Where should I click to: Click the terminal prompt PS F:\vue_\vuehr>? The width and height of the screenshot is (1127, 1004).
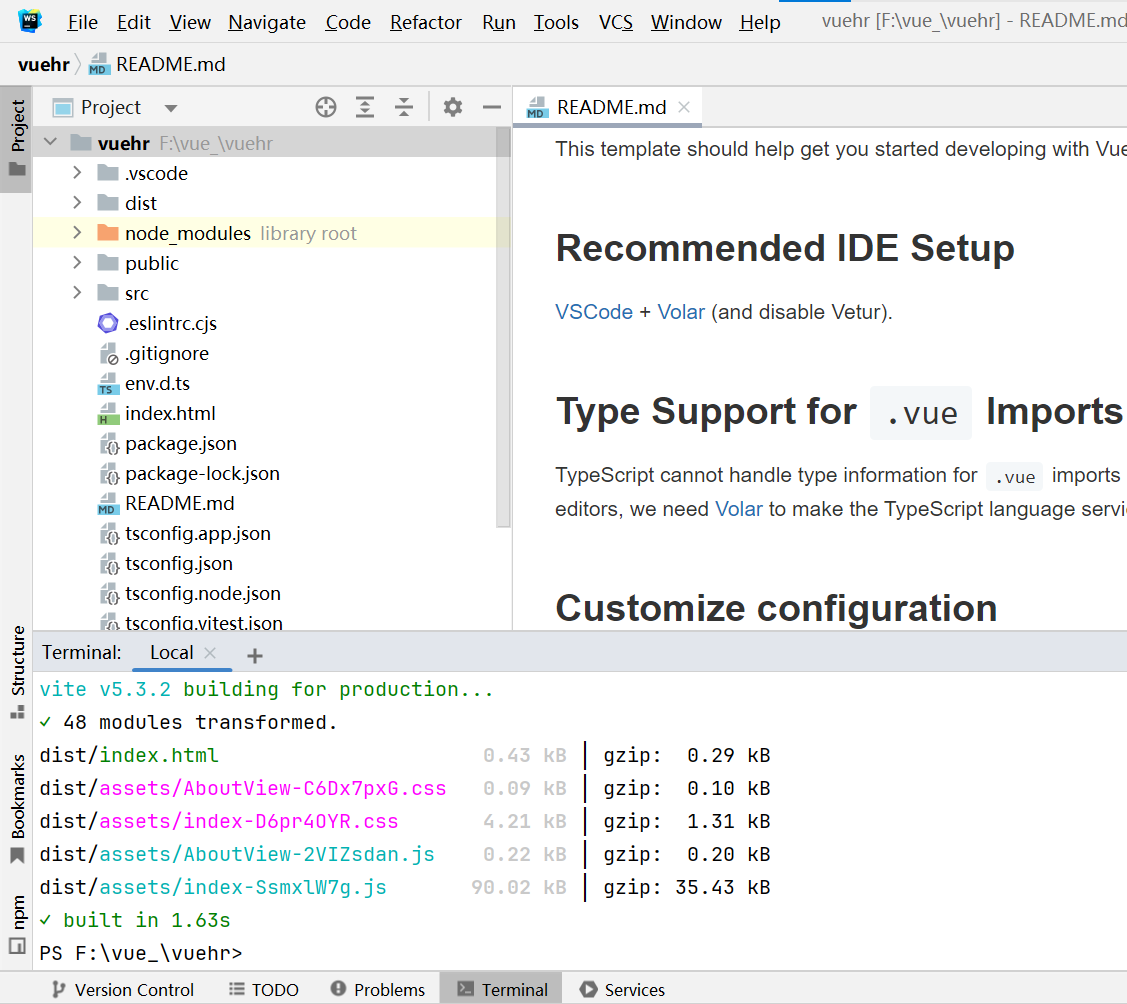click(141, 953)
